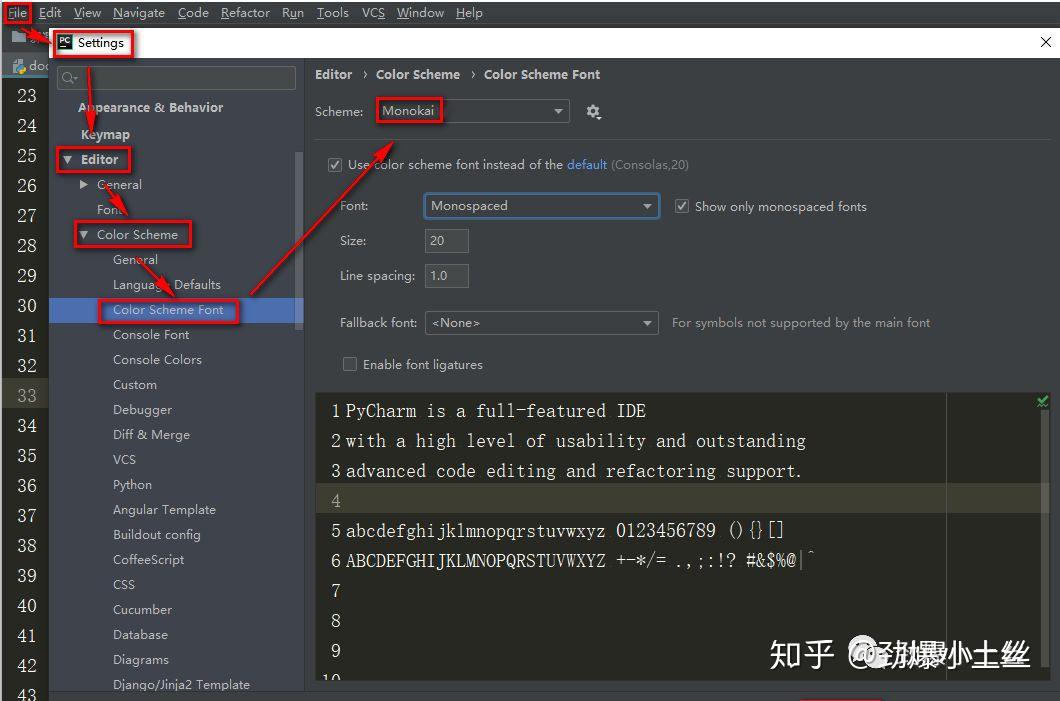Open the Tools menu
This screenshot has width=1060, height=701.
pyautogui.click(x=333, y=13)
